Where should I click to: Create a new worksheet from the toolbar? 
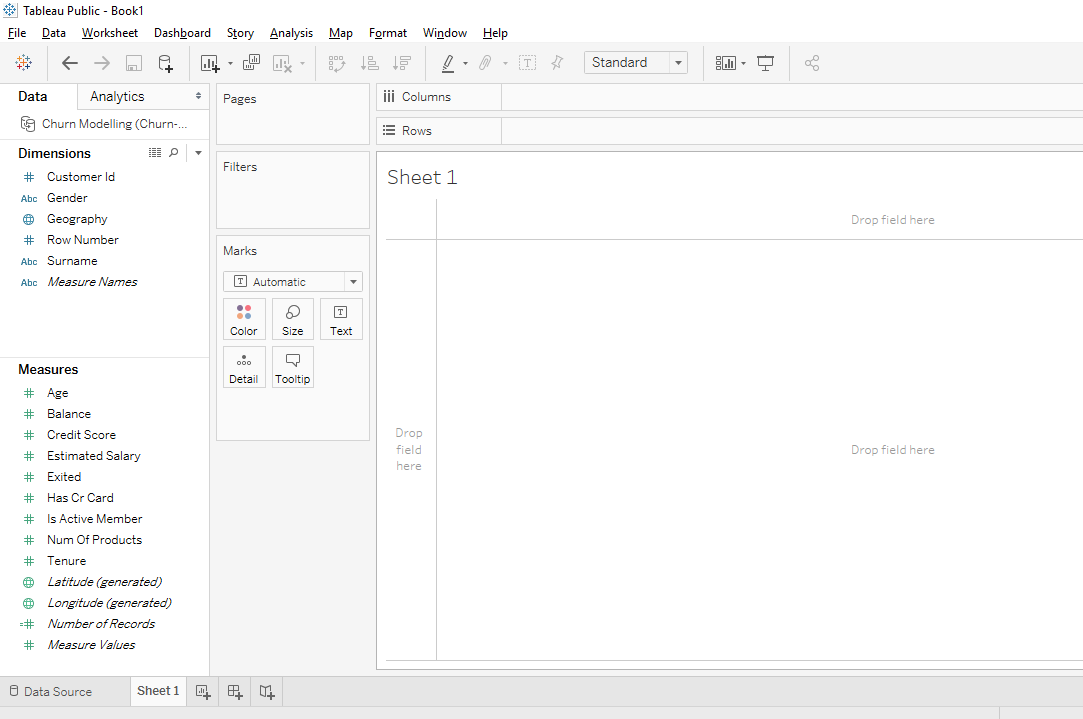tap(208, 62)
